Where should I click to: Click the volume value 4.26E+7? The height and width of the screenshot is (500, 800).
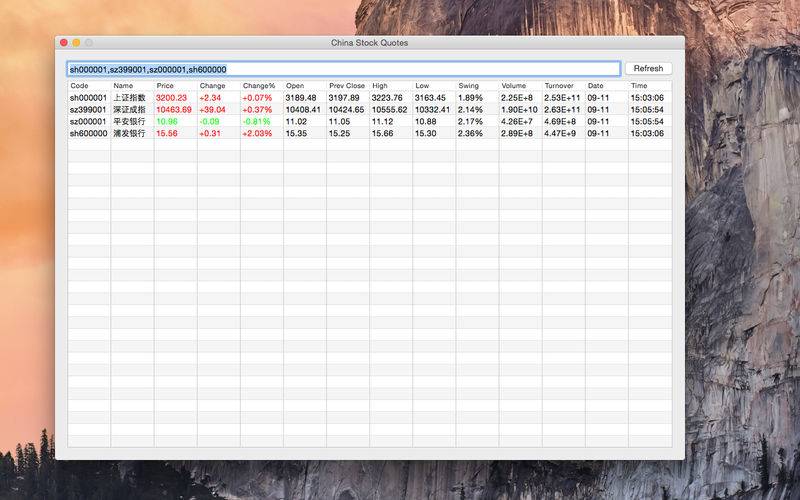517,121
